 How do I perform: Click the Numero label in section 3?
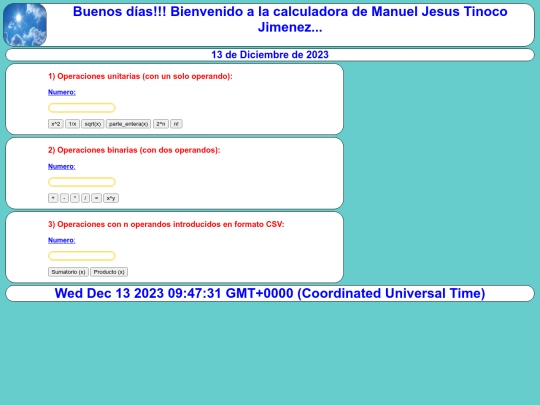(x=62, y=240)
